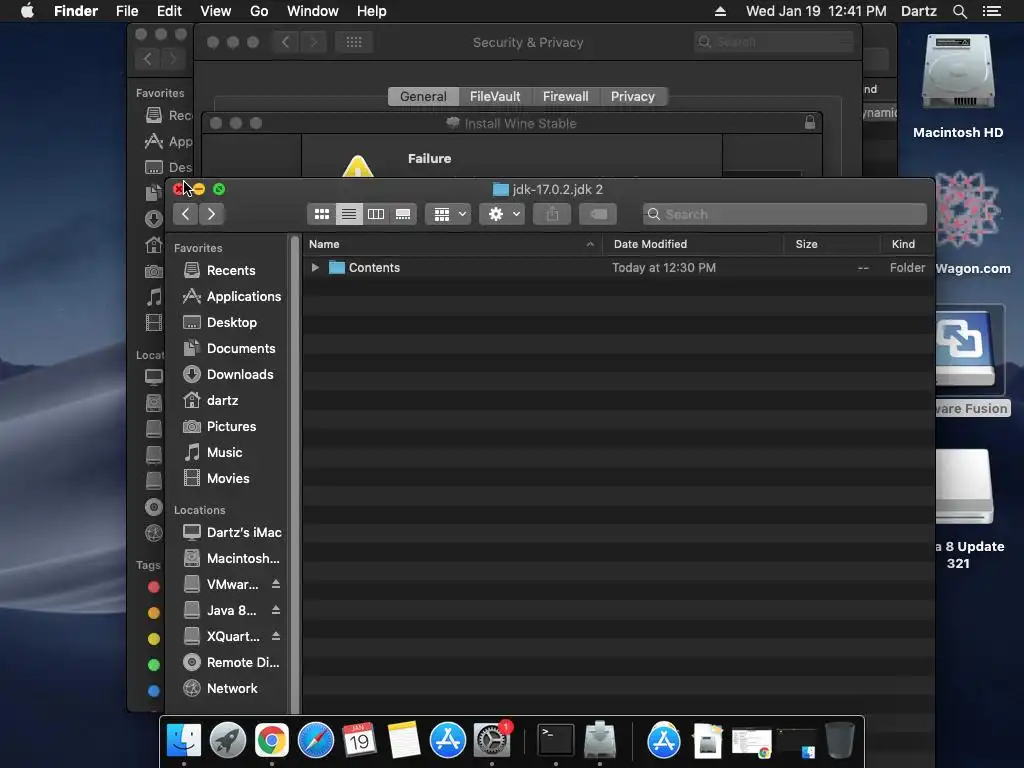The width and height of the screenshot is (1024, 768).
Task: Go back in jdk-17.0.2.jdk 2 window
Action: click(185, 214)
